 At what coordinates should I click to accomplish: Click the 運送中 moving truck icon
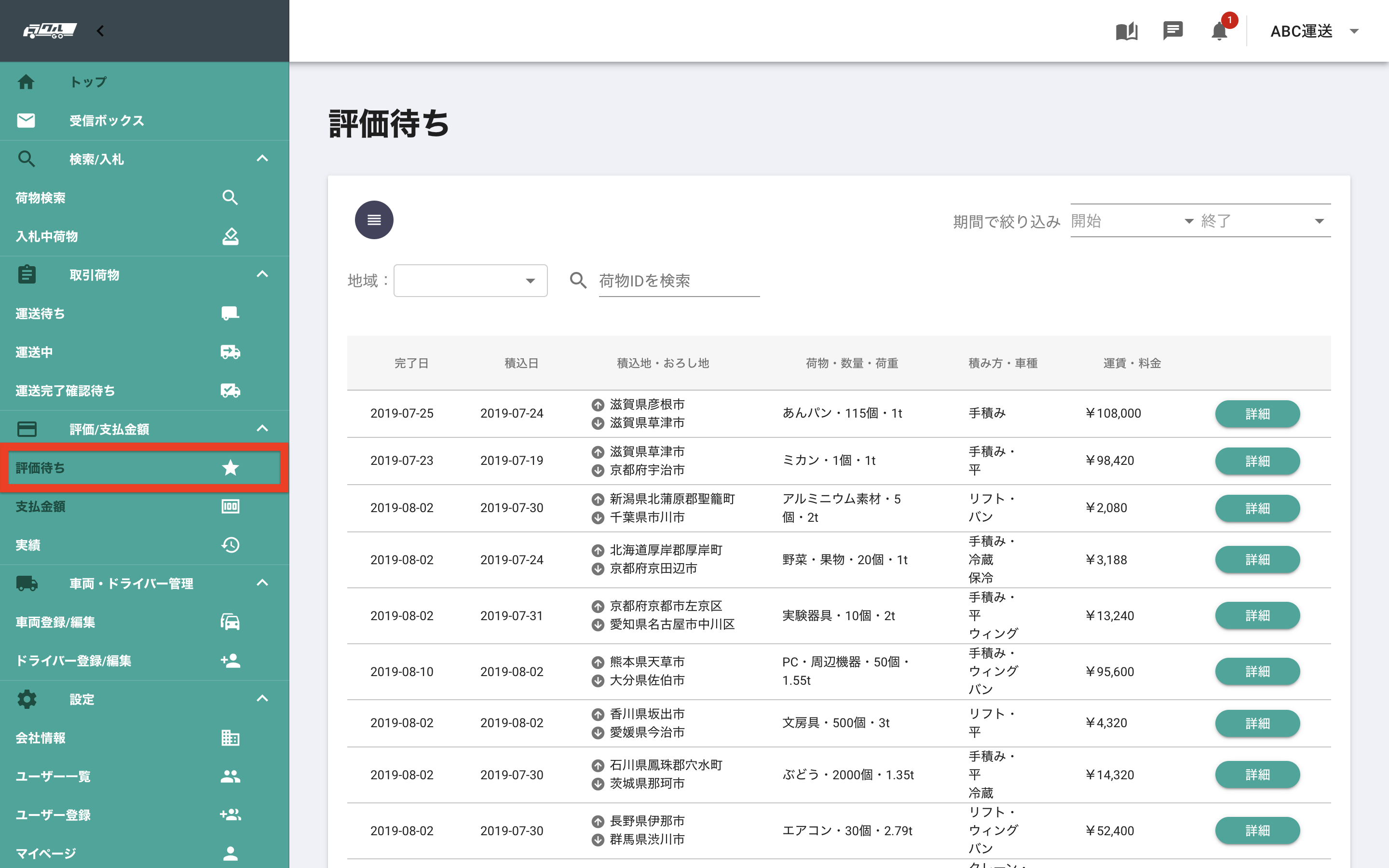click(230, 352)
